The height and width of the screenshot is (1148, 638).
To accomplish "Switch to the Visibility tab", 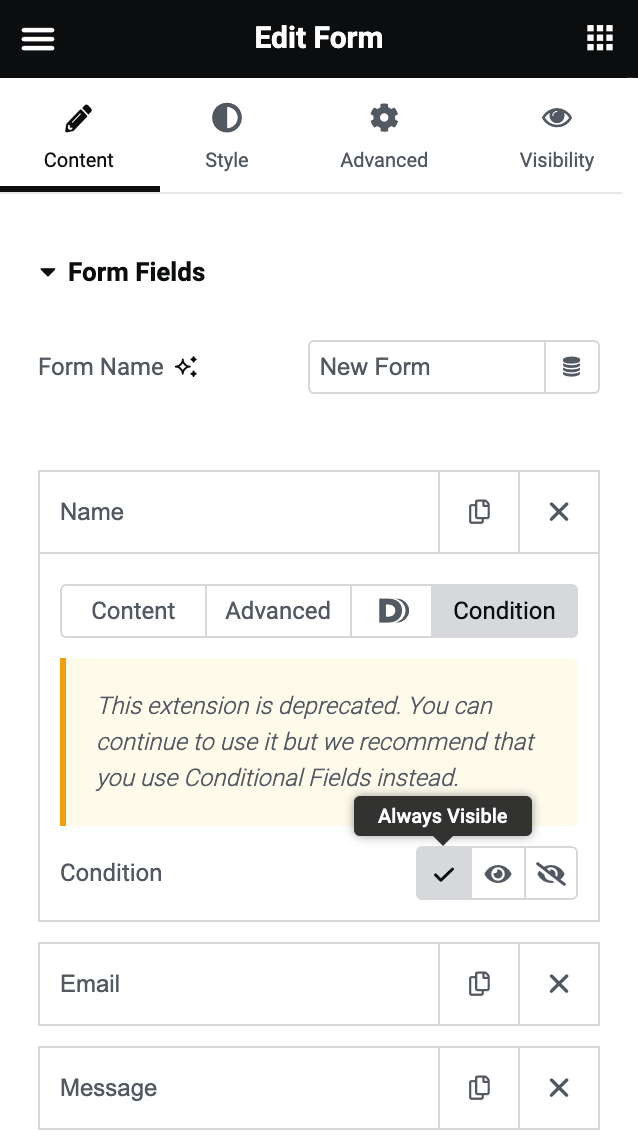I will coord(557,135).
